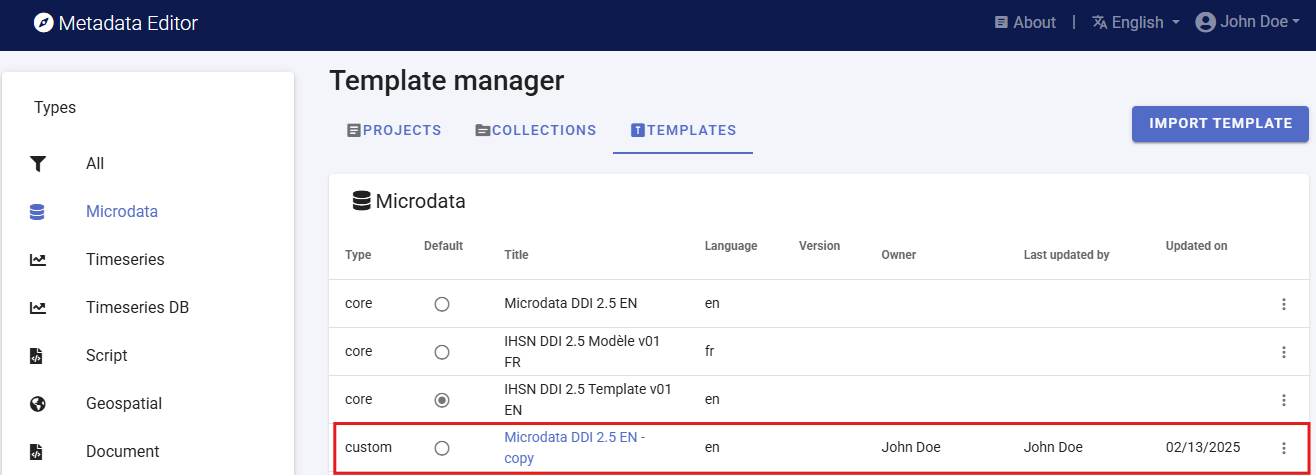Click the Geospatial globe icon
Image resolution: width=1316 pixels, height=475 pixels.
click(x=38, y=404)
